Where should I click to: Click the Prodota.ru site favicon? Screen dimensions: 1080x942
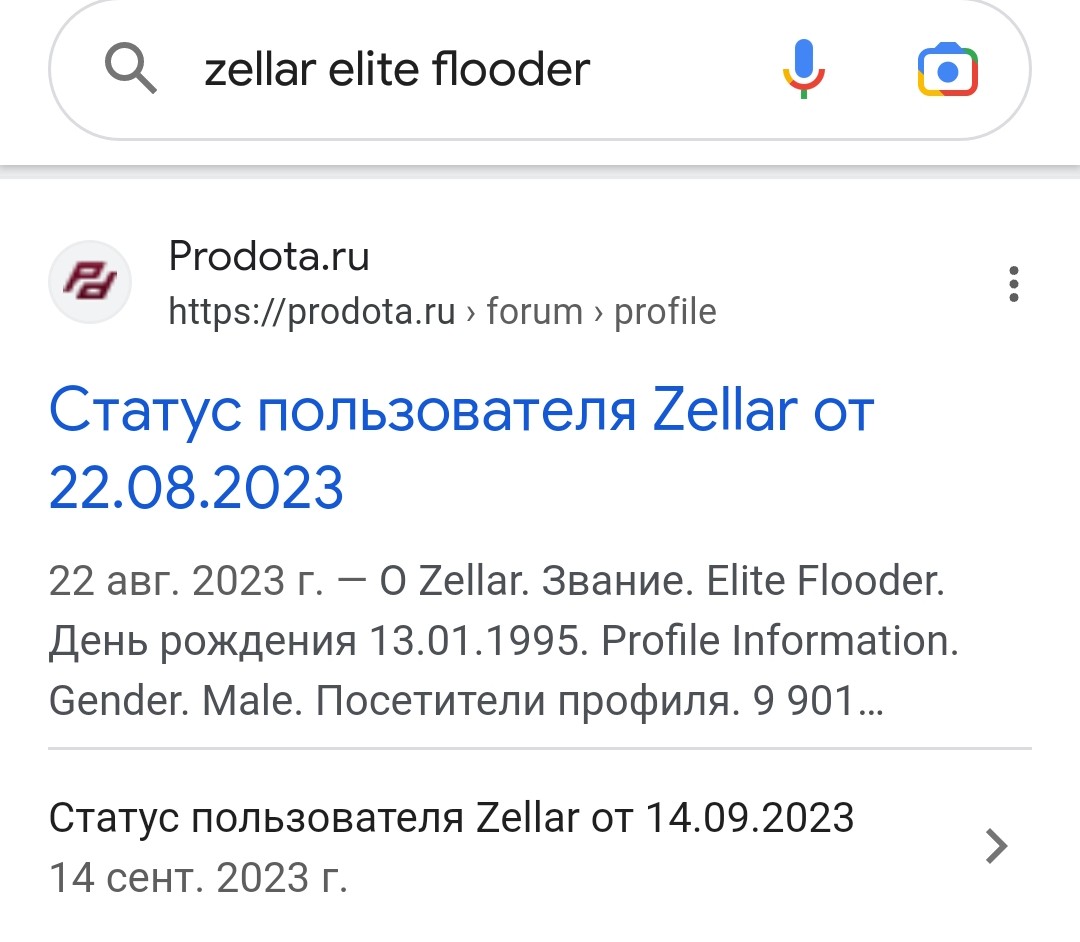90,282
